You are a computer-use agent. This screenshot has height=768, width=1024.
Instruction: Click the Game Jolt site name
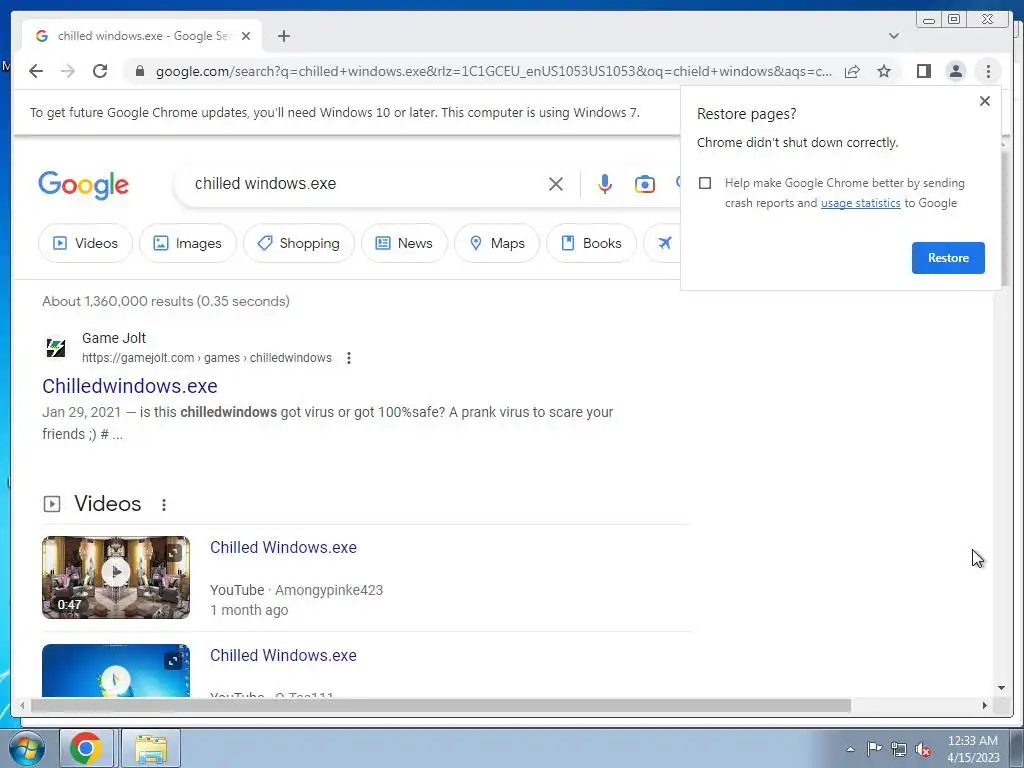coord(114,338)
